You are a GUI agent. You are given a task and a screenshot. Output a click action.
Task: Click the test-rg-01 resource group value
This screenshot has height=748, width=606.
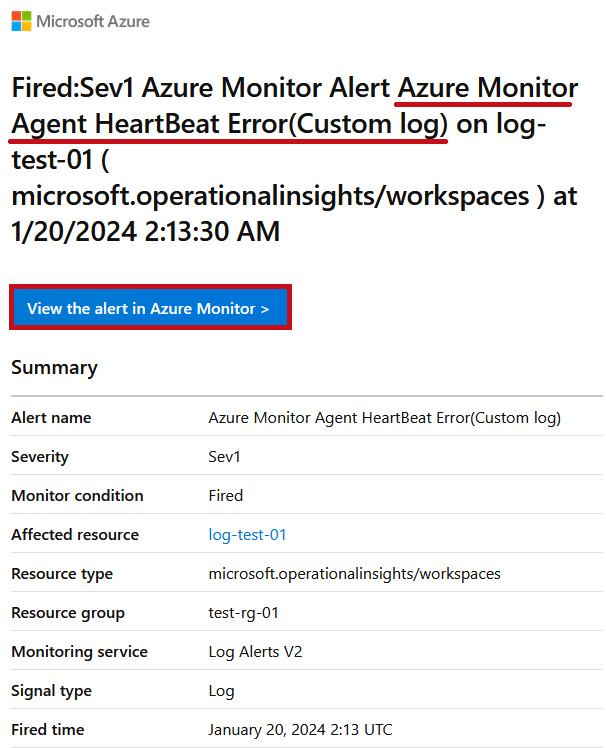click(x=243, y=613)
